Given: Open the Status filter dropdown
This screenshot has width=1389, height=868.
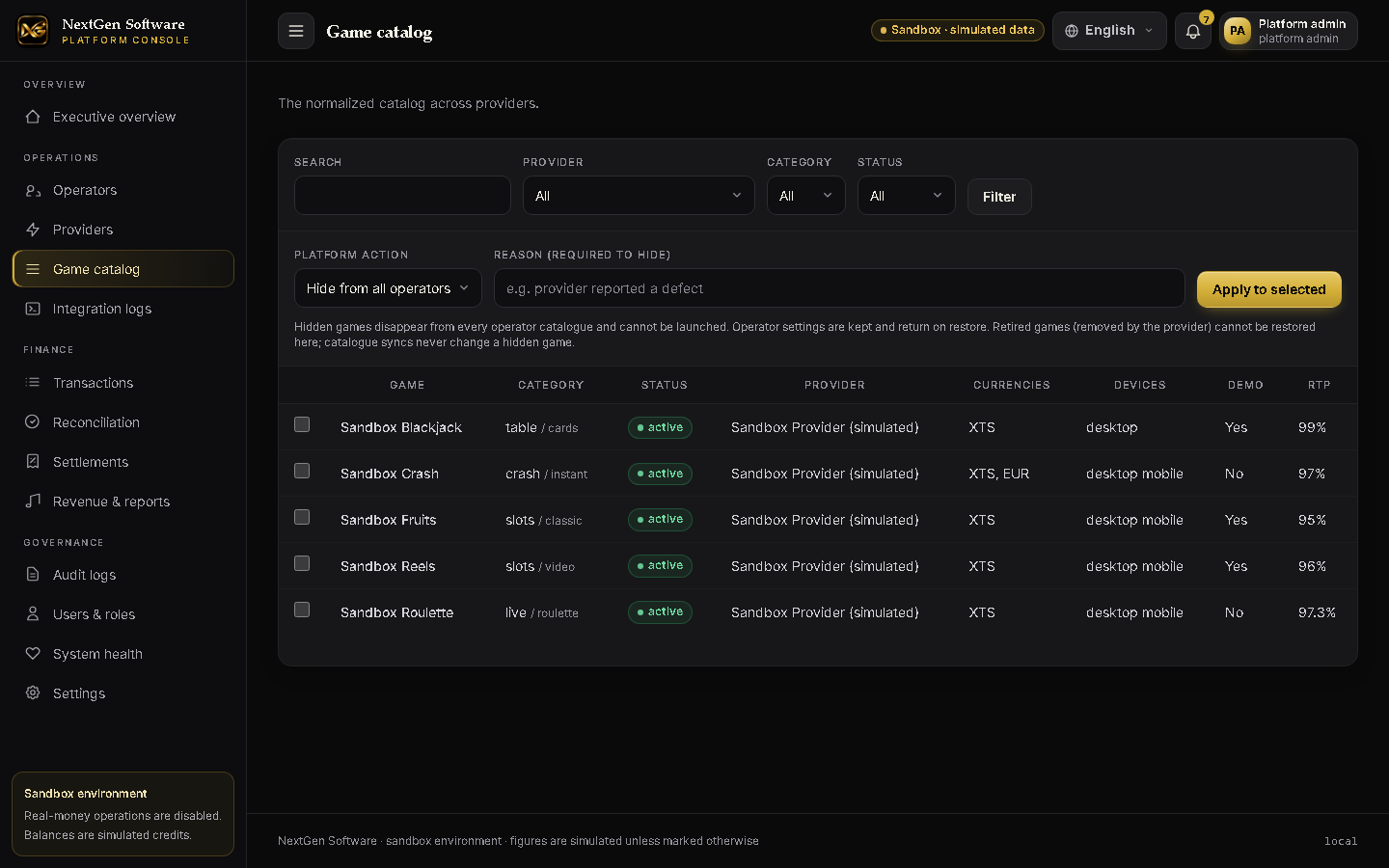Looking at the screenshot, I should [x=907, y=196].
